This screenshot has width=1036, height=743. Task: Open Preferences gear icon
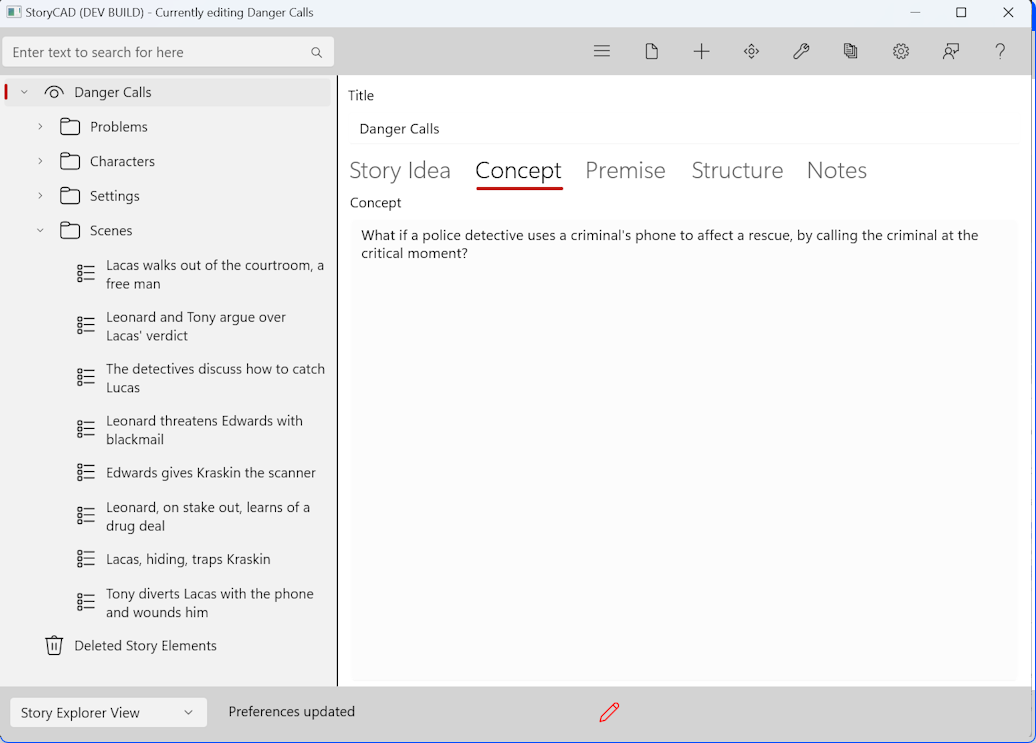[901, 52]
